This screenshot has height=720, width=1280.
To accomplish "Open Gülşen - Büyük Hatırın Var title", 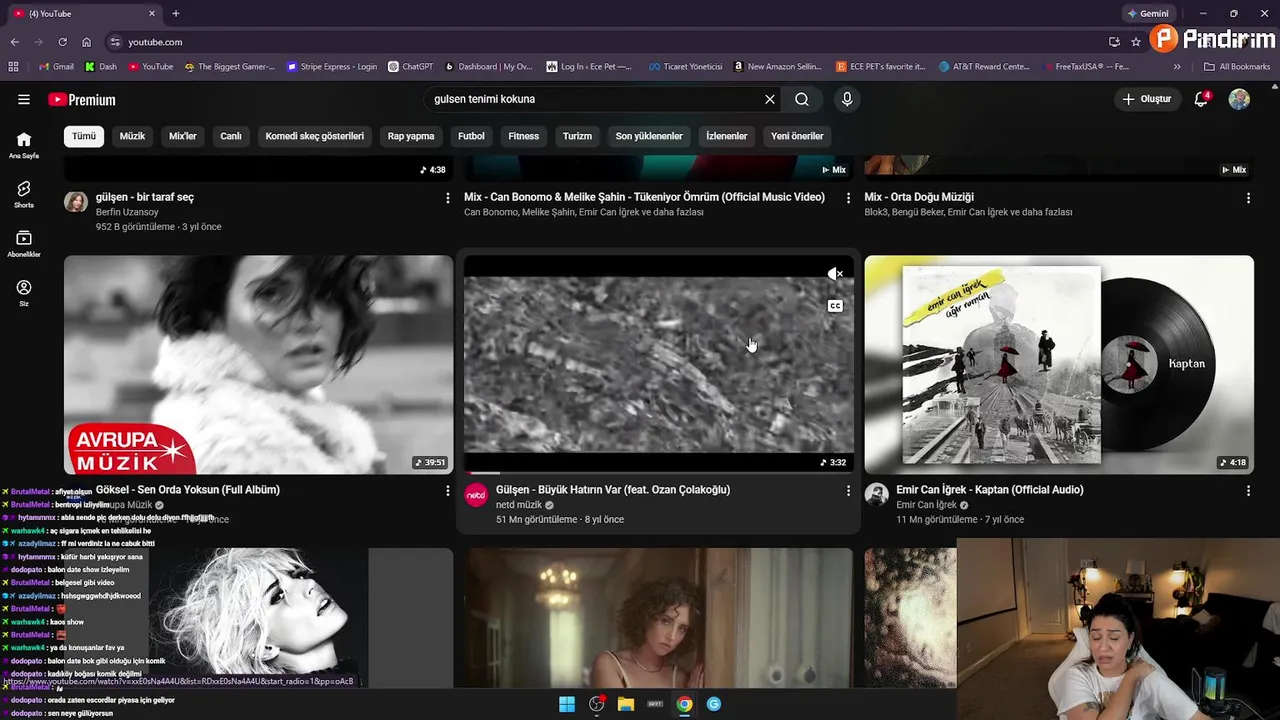I will point(613,490).
